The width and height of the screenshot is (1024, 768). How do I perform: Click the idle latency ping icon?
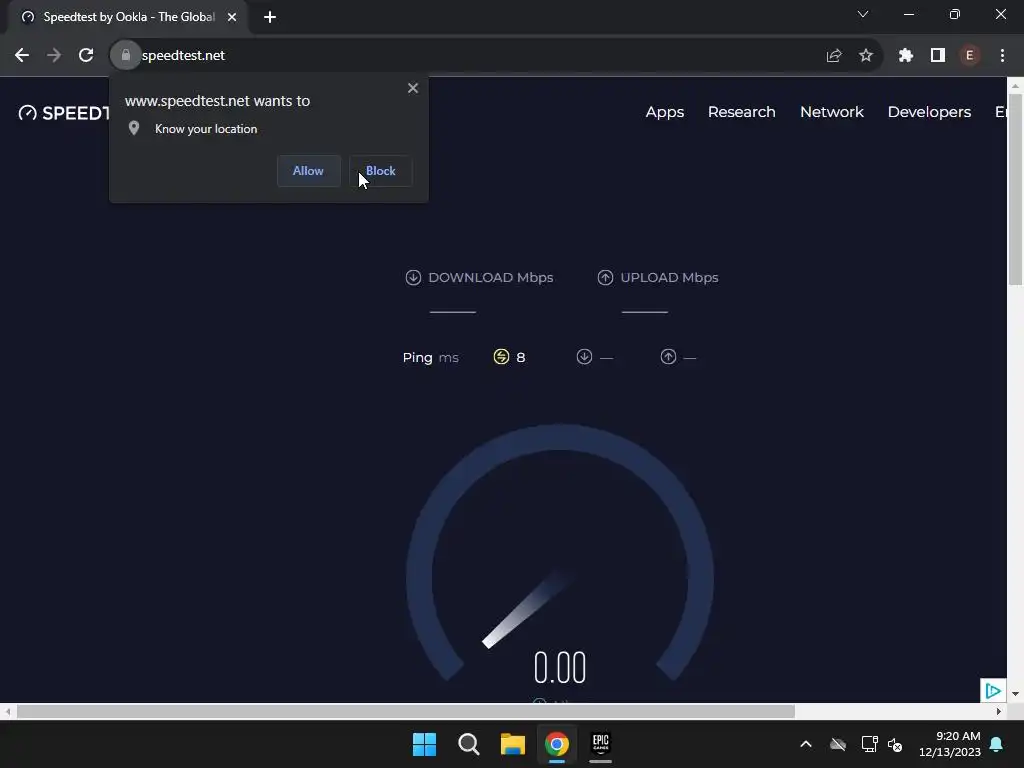tap(501, 357)
